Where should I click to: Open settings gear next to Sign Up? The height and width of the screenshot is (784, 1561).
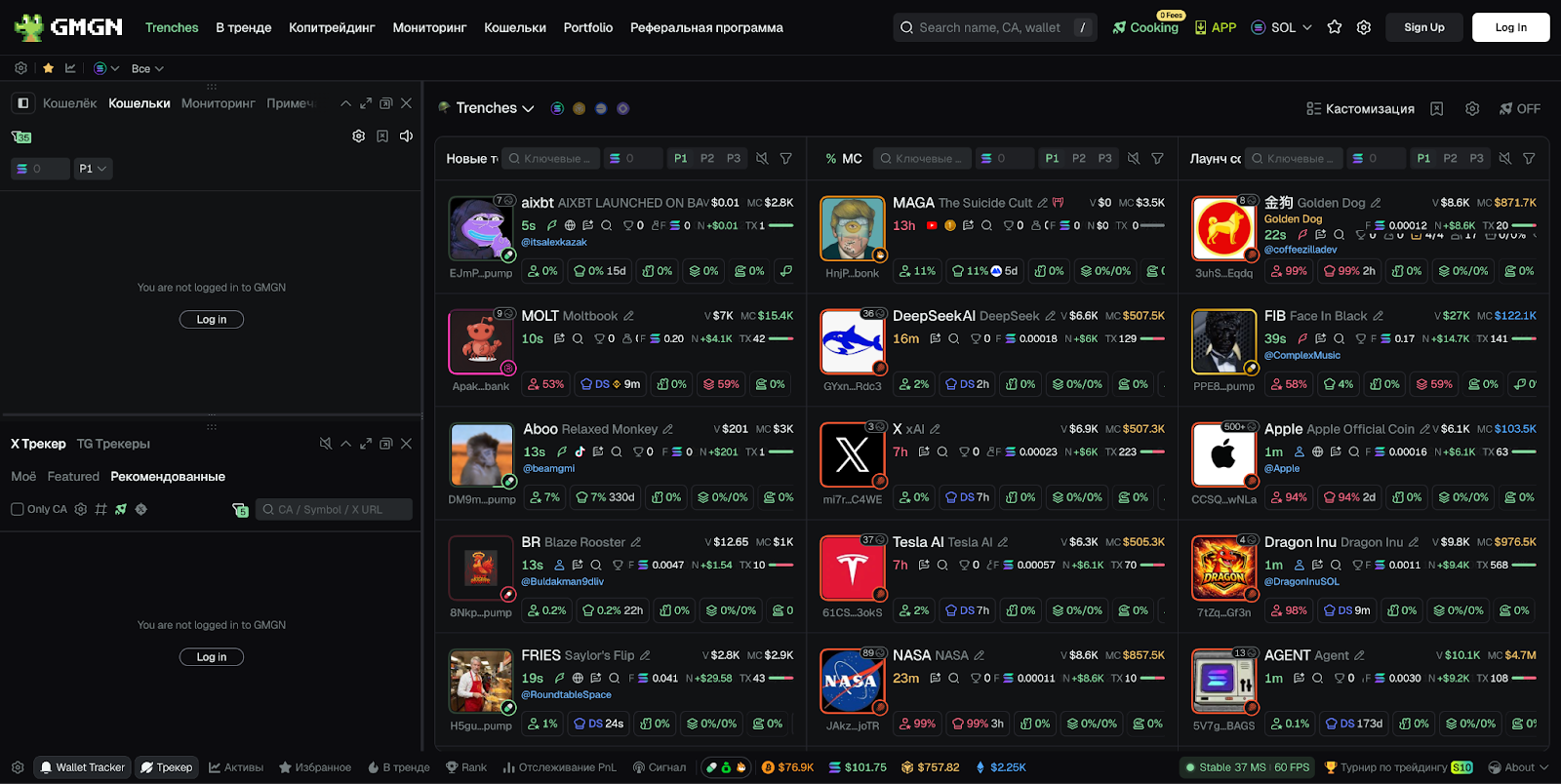[1364, 27]
